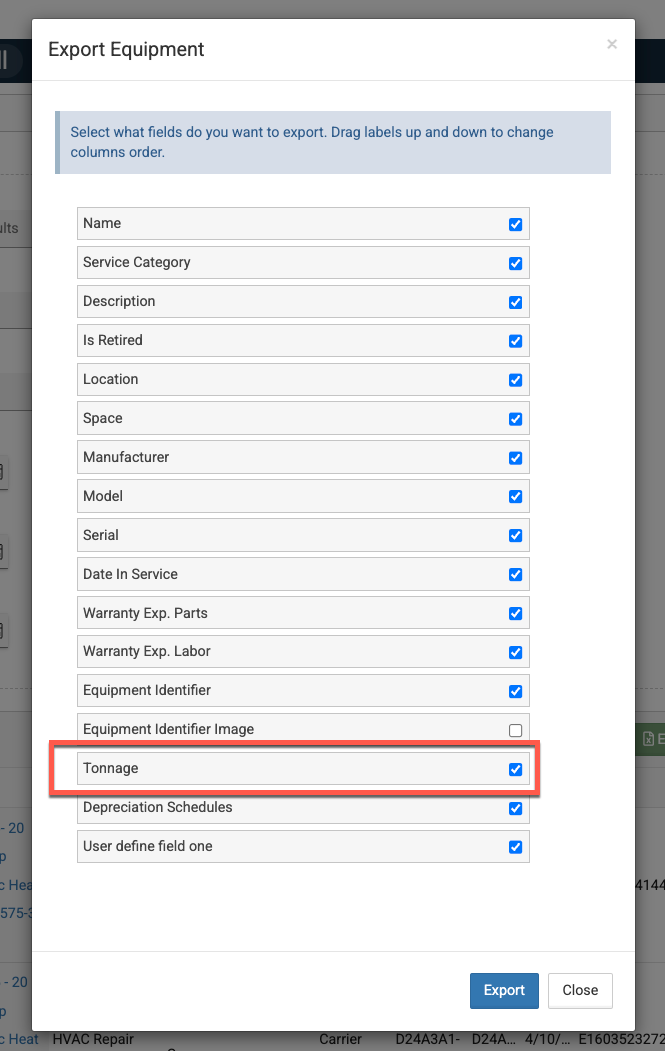Viewport: 665px width, 1051px height.
Task: Uncheck the Is Retired checkbox
Action: (515, 341)
